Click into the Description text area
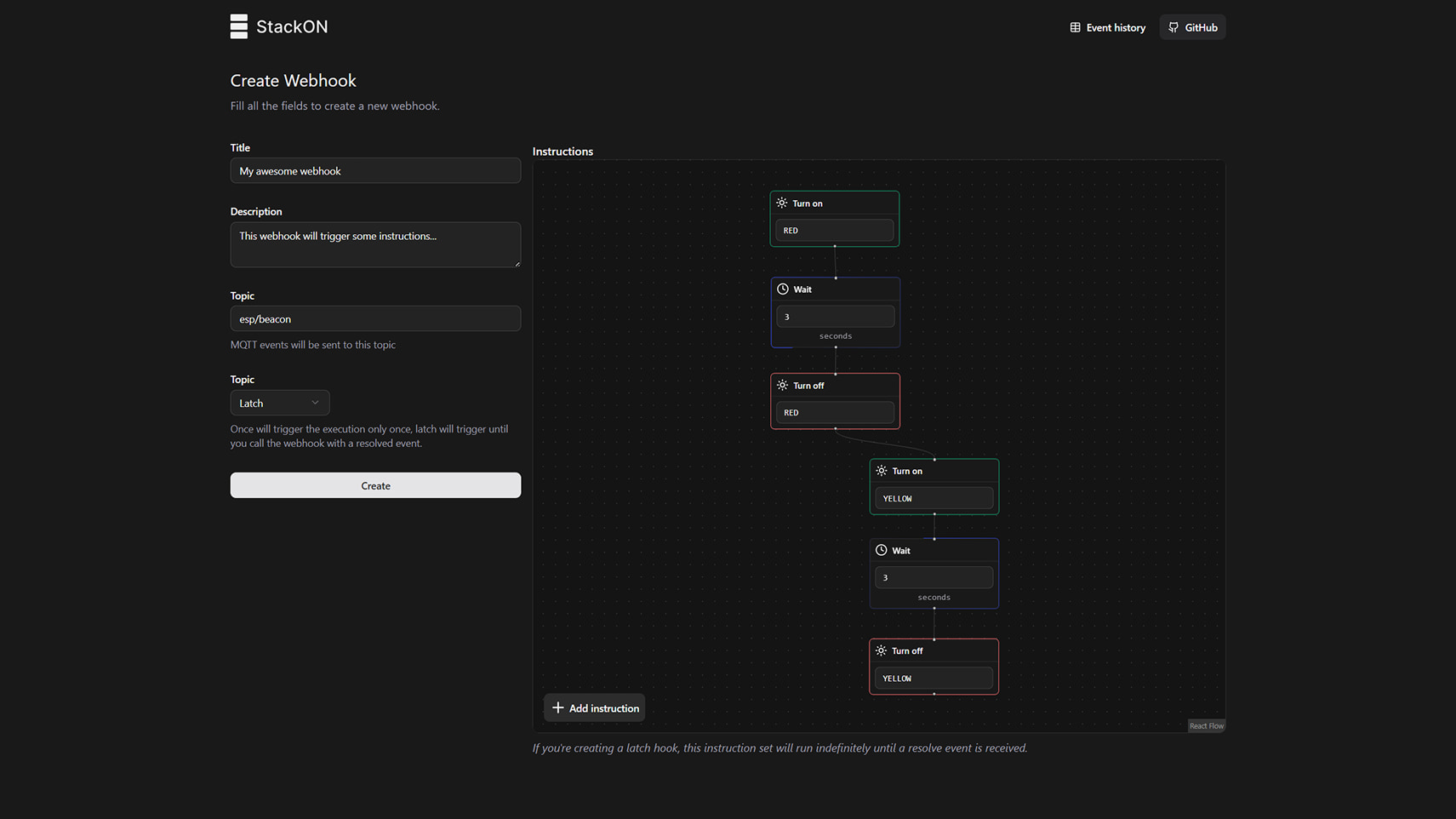 375,244
